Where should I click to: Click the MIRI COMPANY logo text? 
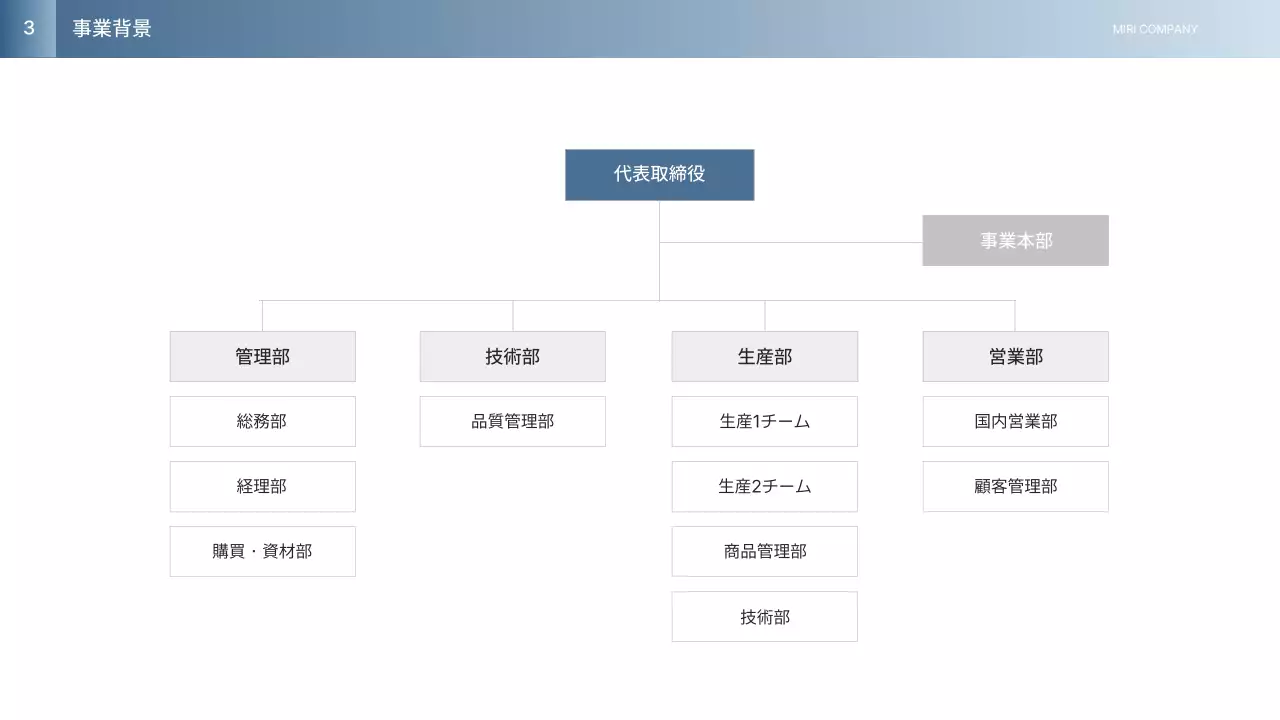click(1154, 29)
